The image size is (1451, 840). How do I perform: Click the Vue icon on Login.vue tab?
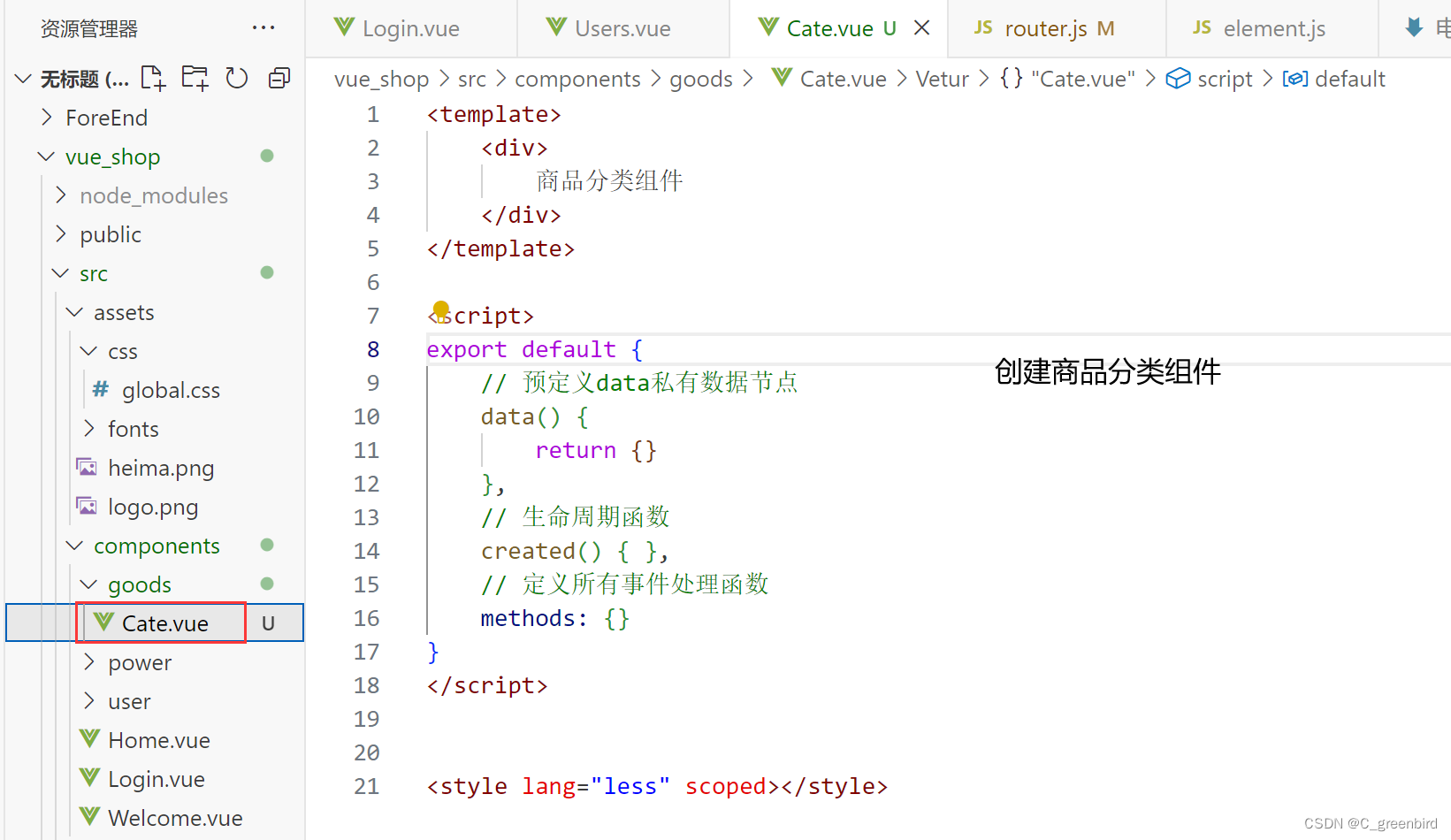[344, 27]
